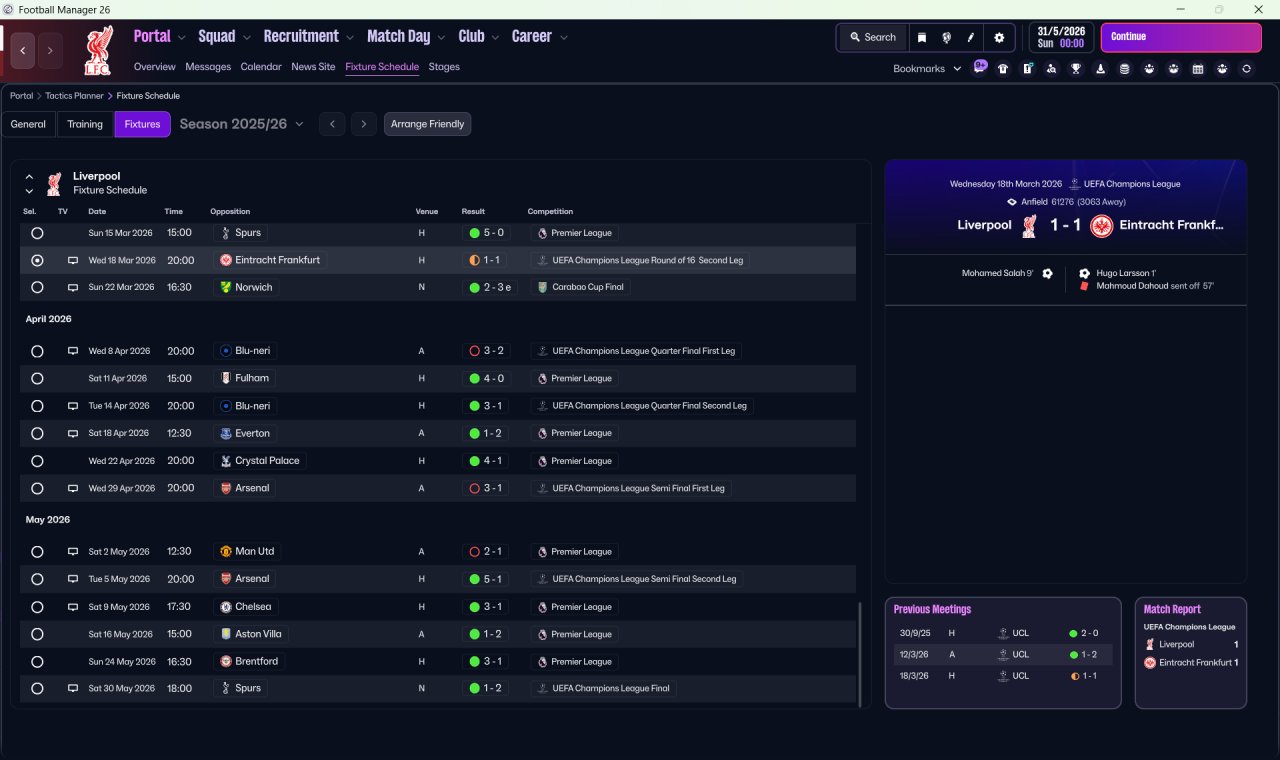Open the Match Report panel
Image resolution: width=1280 pixels, height=760 pixels.
click(1191, 653)
